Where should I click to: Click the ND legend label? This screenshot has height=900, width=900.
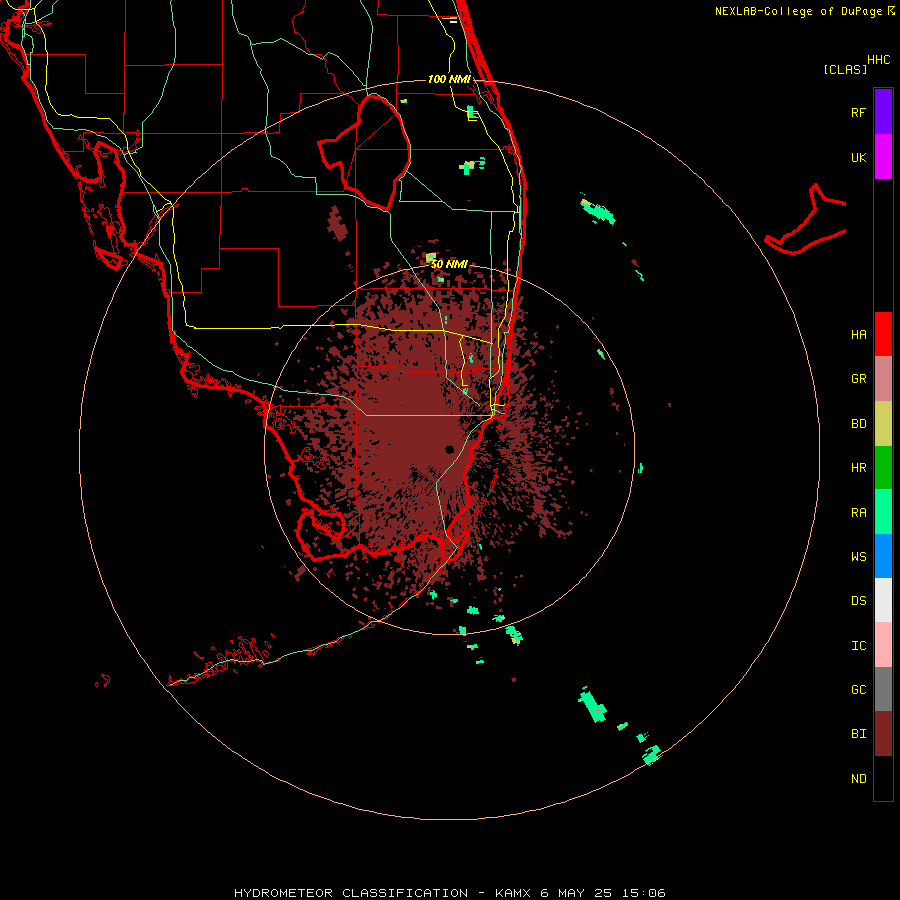[858, 779]
